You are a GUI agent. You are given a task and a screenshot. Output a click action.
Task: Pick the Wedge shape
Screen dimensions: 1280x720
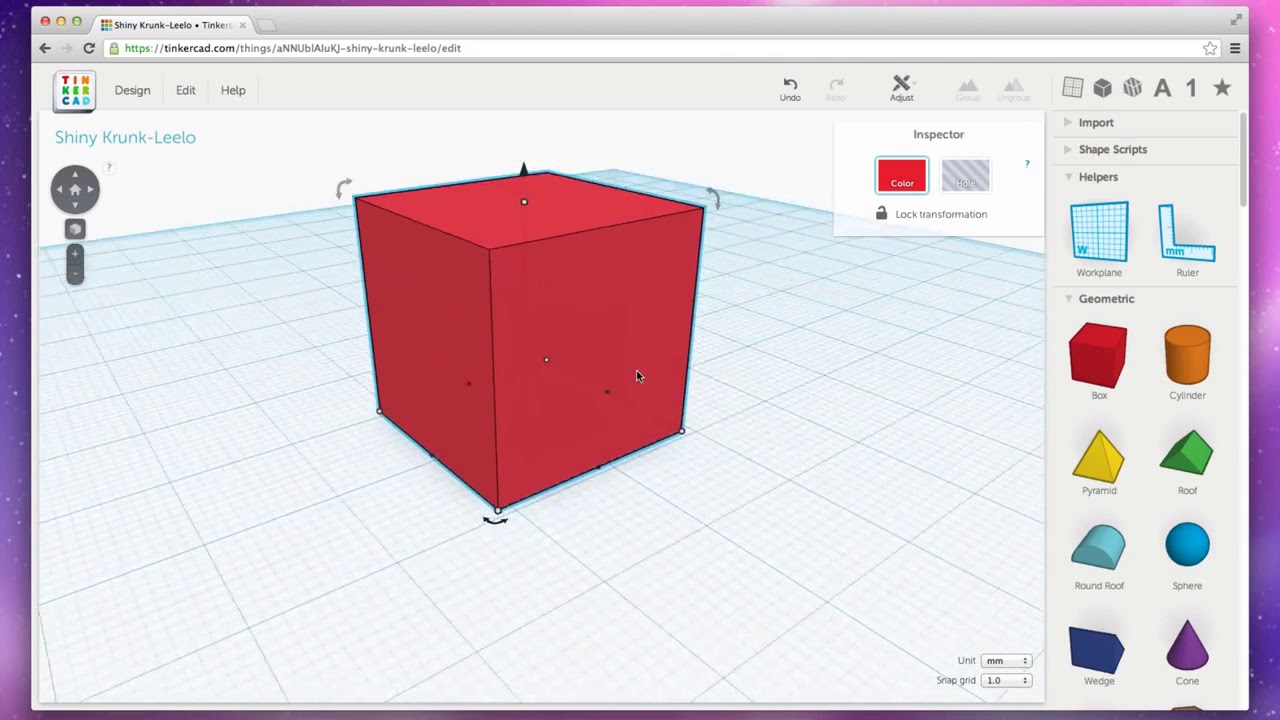click(x=1098, y=654)
